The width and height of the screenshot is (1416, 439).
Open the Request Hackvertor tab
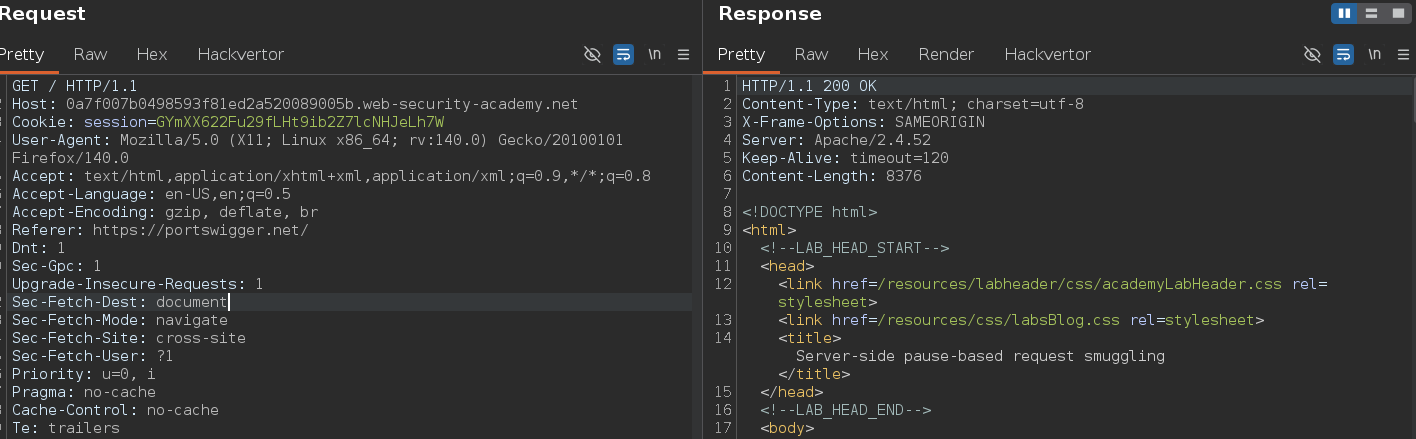[x=241, y=54]
